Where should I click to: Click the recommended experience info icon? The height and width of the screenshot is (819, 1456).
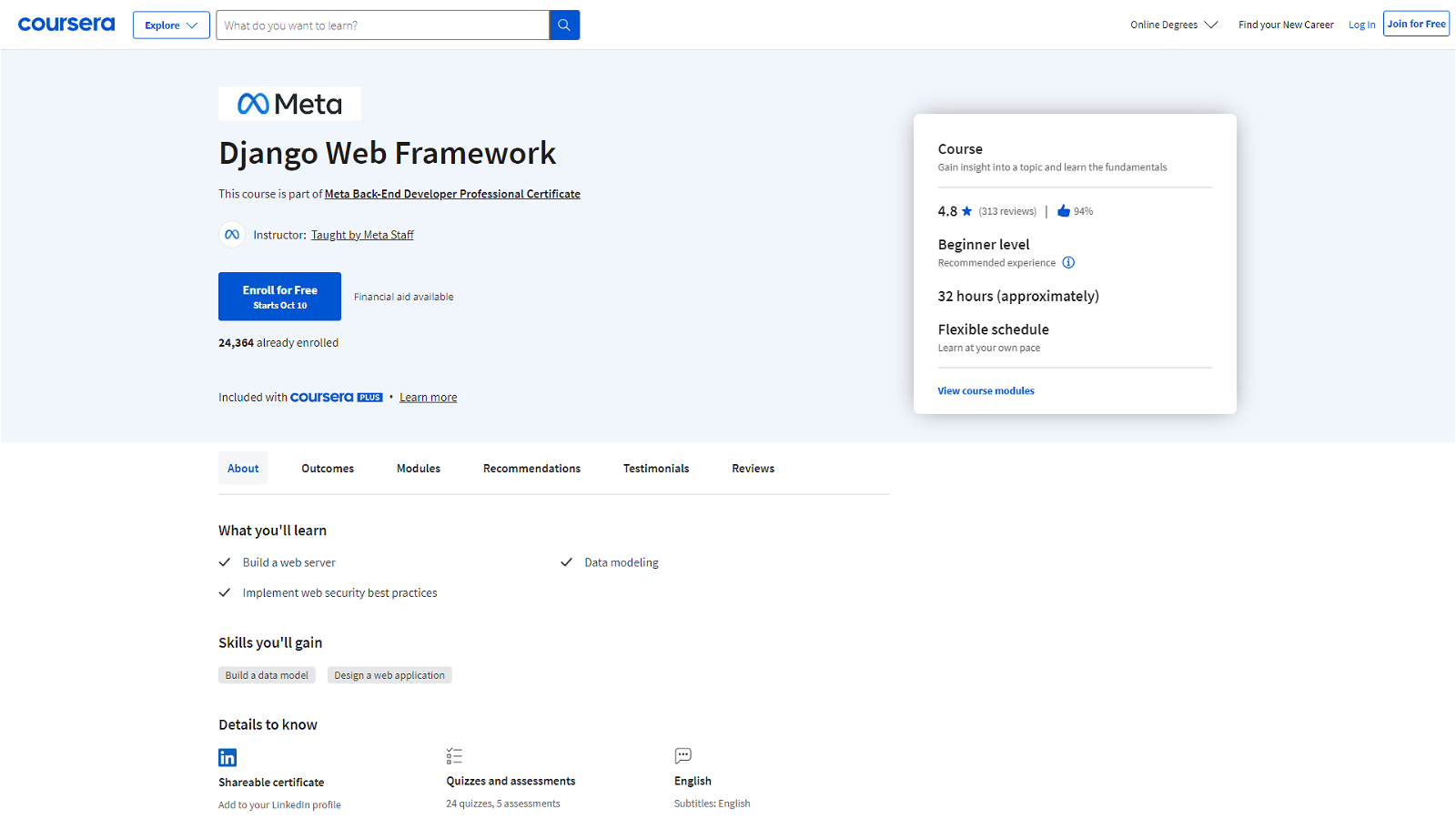(x=1068, y=263)
